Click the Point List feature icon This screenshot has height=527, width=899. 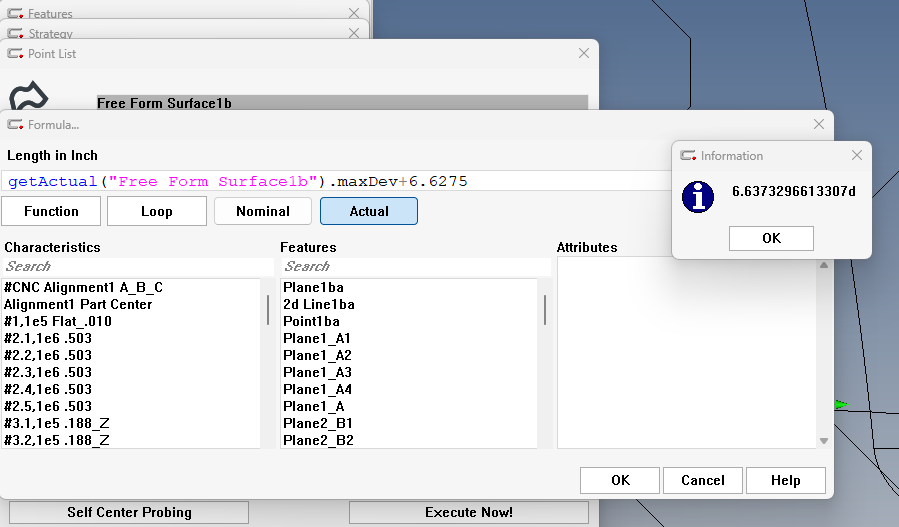(29, 96)
